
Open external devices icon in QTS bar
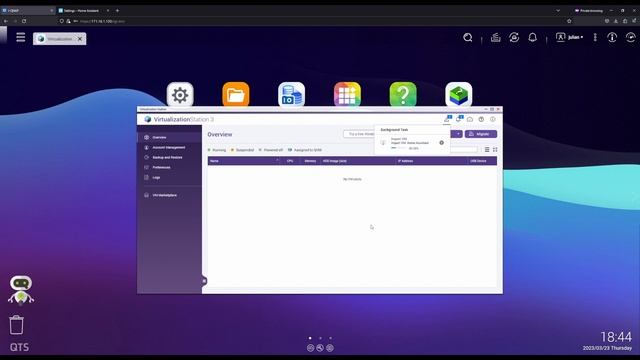(514, 38)
